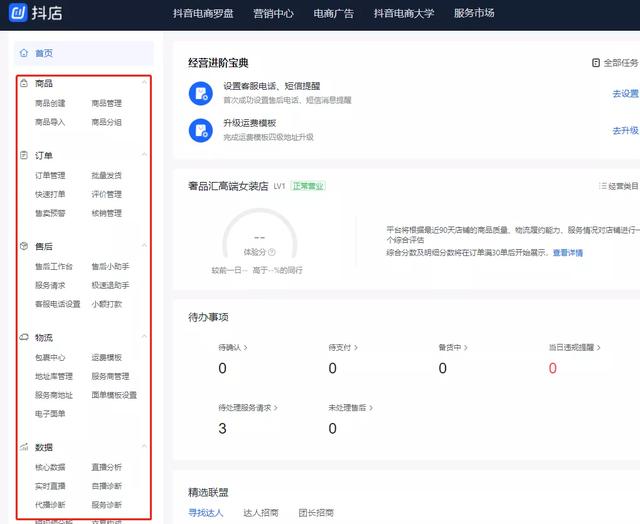Click the 查看详情 link
The height and width of the screenshot is (524, 640).
[x=568, y=253]
